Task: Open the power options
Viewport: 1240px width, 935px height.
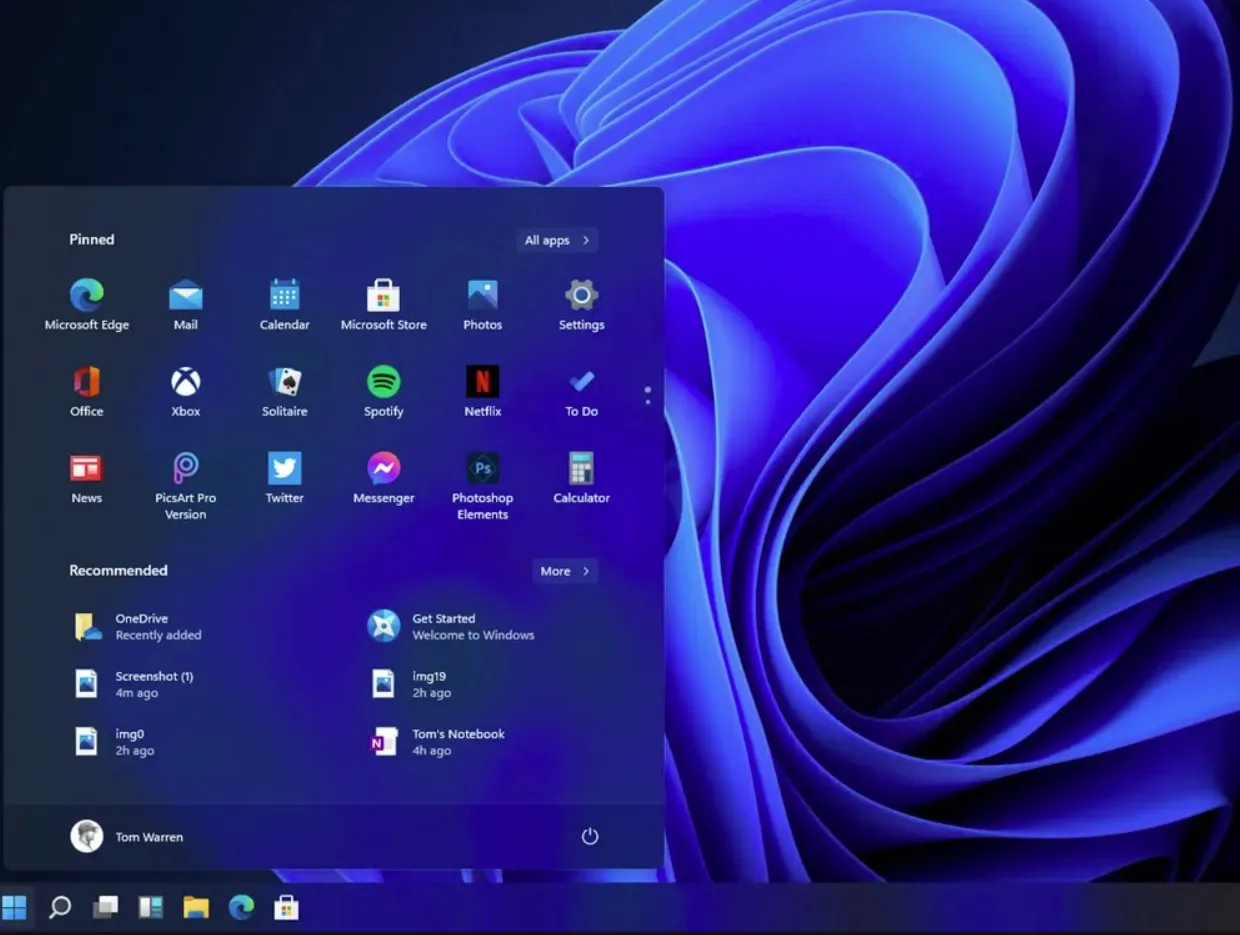Action: [x=590, y=836]
